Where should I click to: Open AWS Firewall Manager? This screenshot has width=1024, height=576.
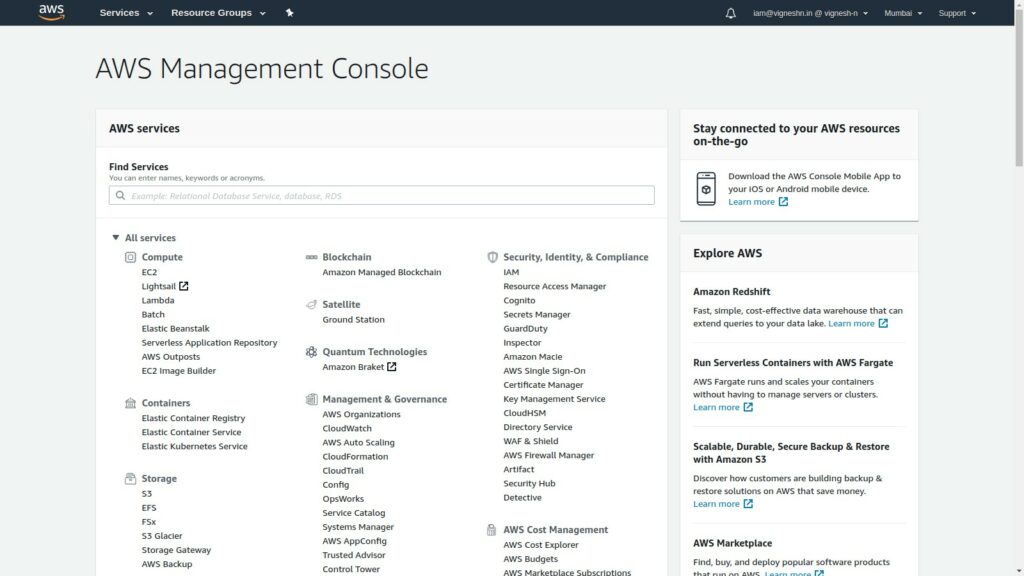[x=548, y=455]
